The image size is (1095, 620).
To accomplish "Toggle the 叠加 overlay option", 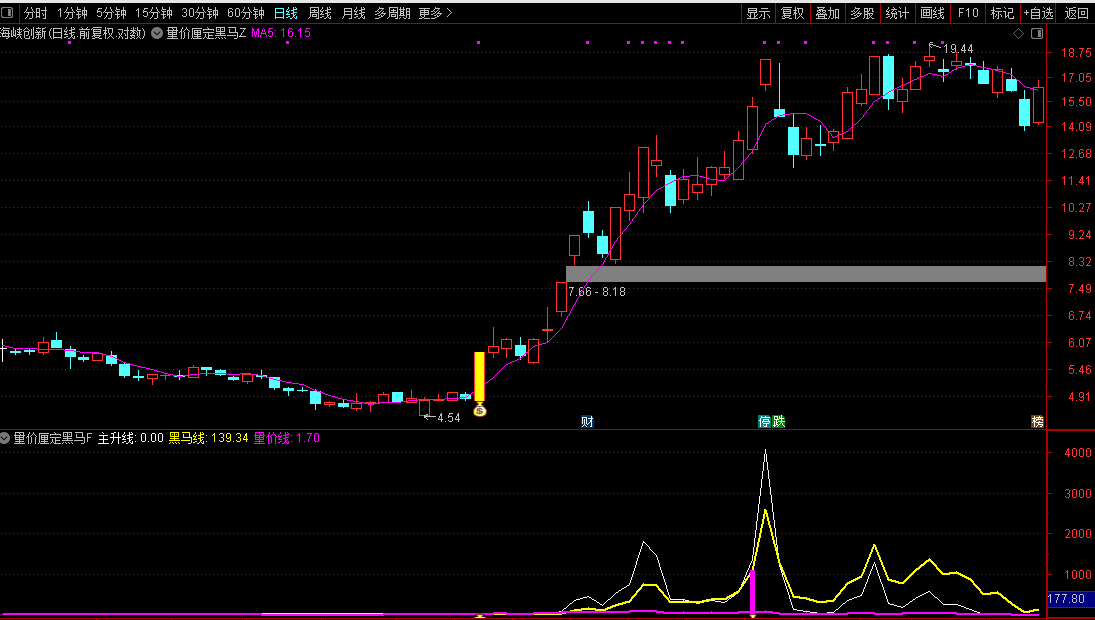I will coord(827,13).
